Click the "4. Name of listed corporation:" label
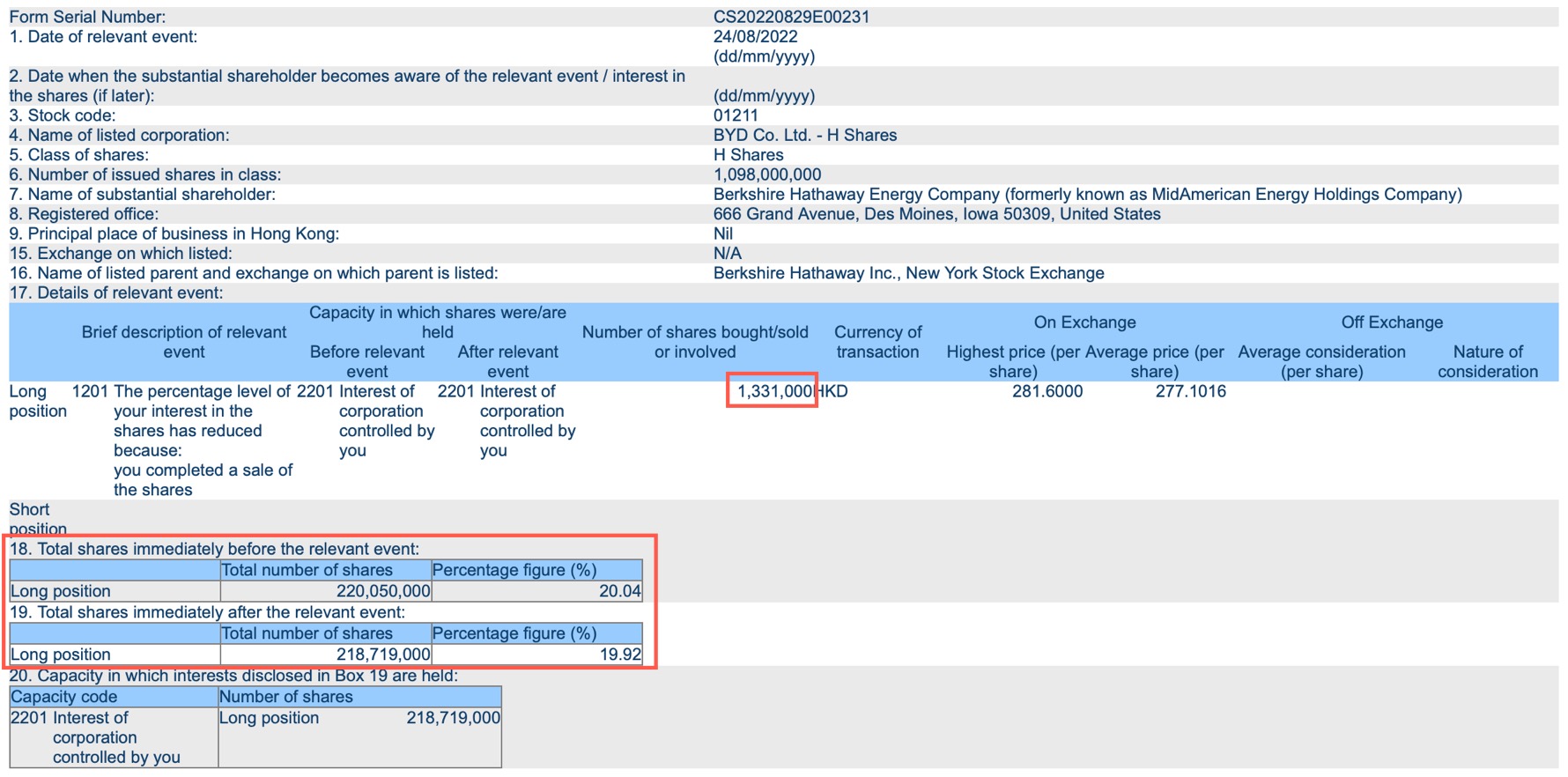This screenshot has width=1568, height=777. (119, 135)
